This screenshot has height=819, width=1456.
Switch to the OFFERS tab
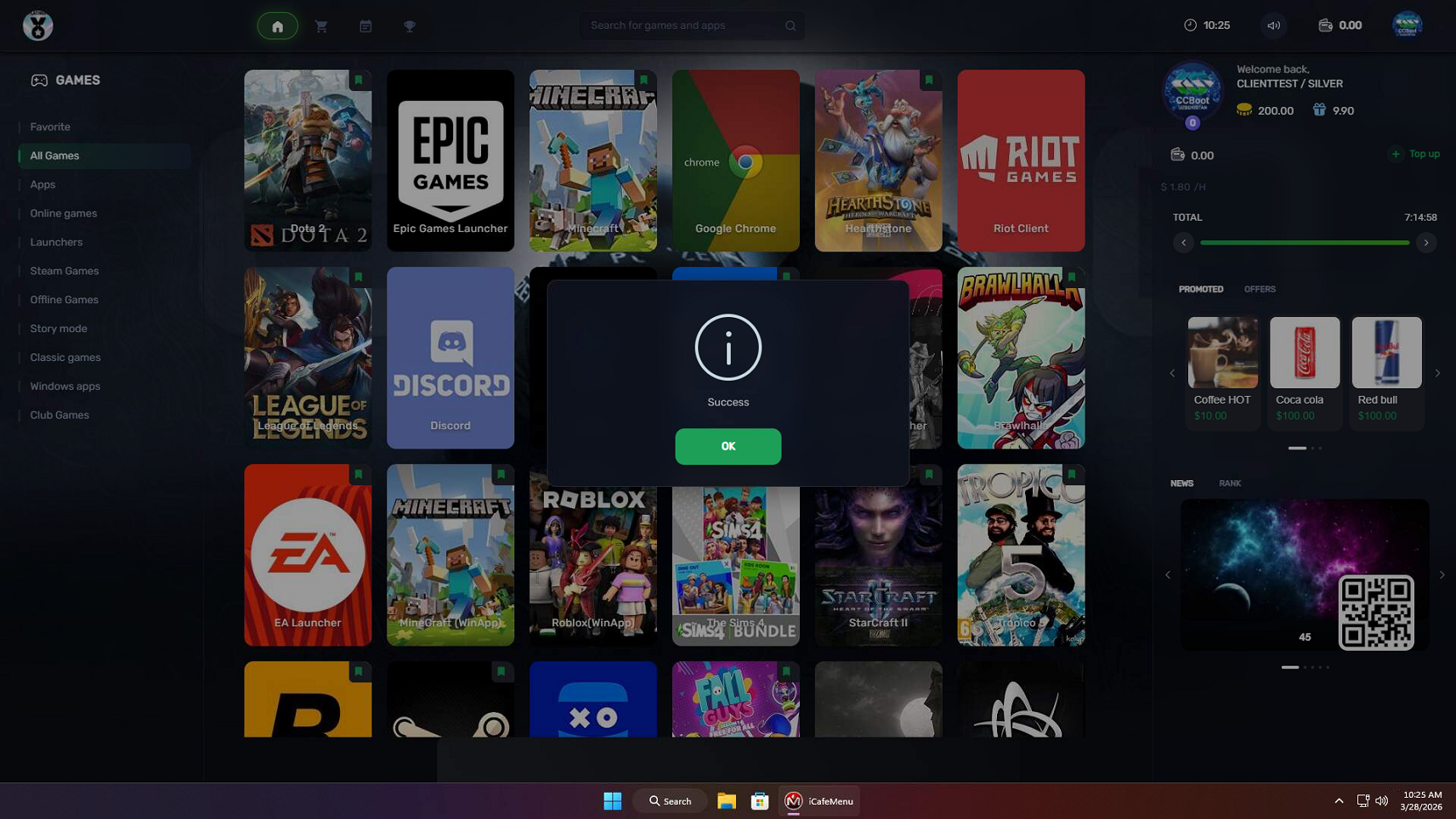pyautogui.click(x=1259, y=290)
